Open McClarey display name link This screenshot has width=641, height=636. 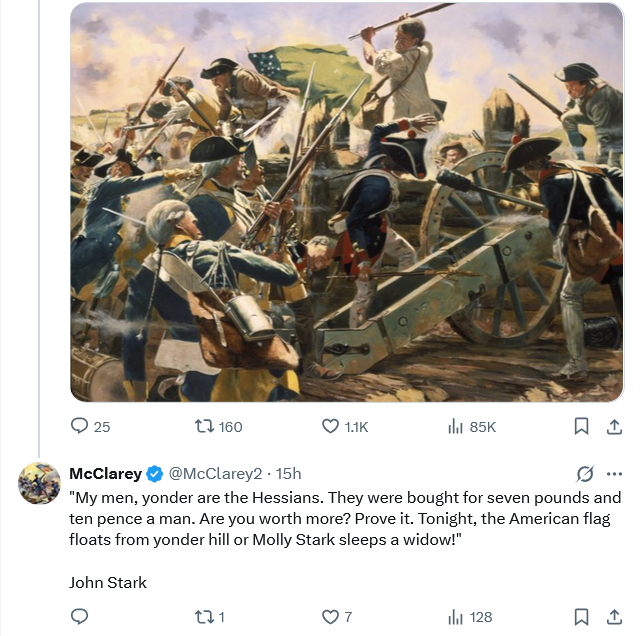105,474
